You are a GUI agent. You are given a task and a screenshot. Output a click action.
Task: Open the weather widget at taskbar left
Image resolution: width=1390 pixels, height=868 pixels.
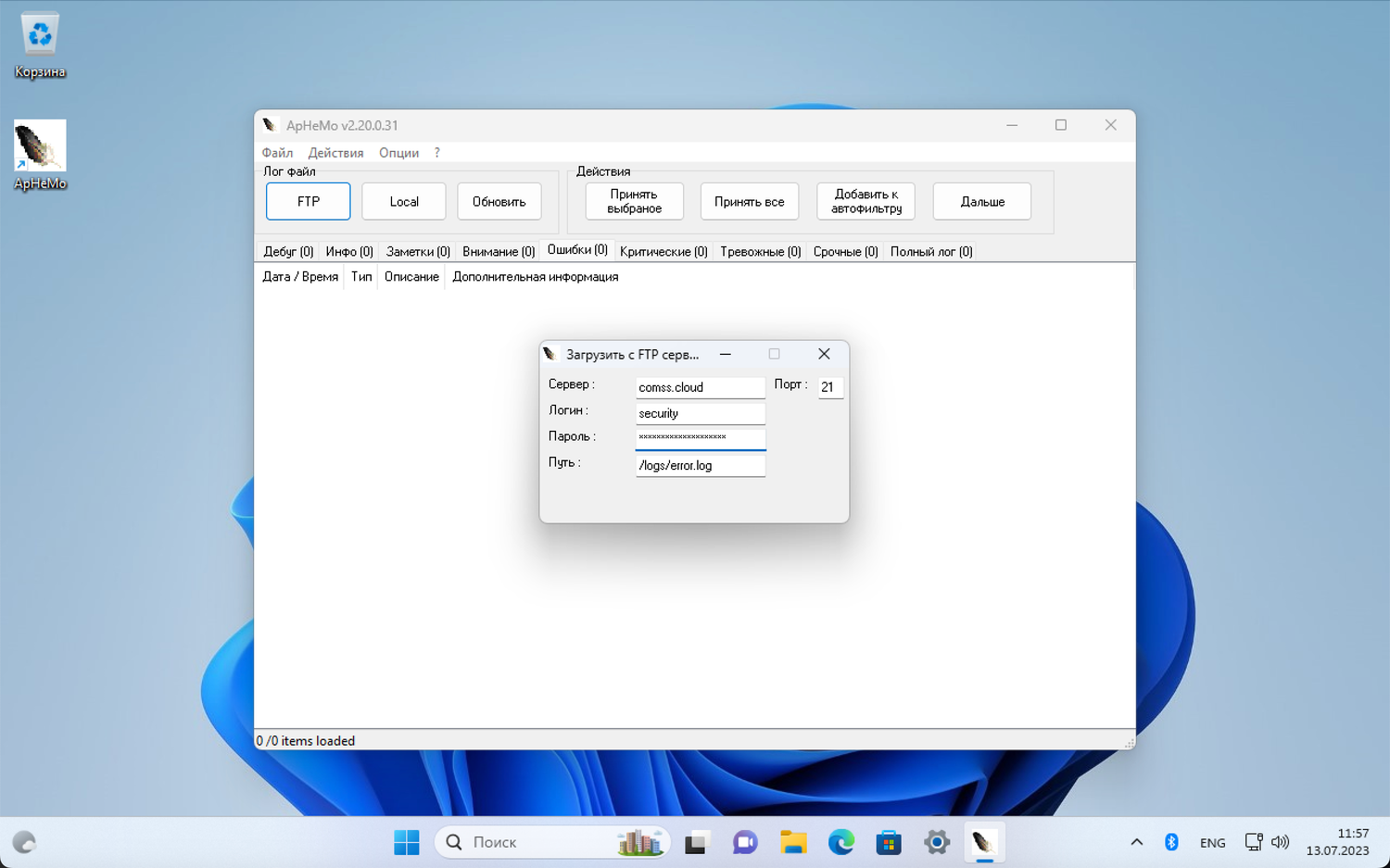point(24,842)
